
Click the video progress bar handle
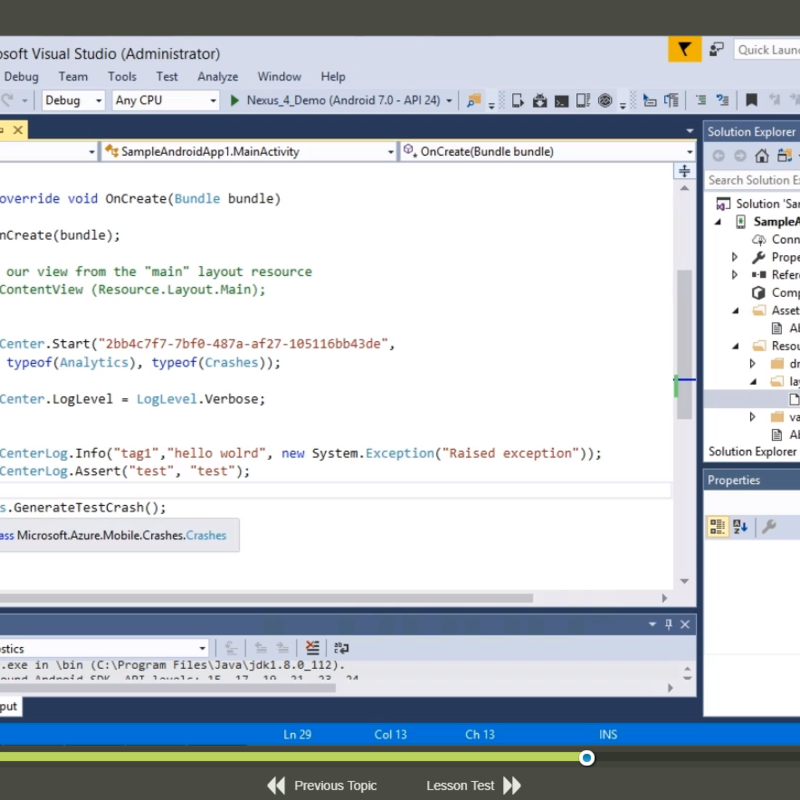point(587,758)
